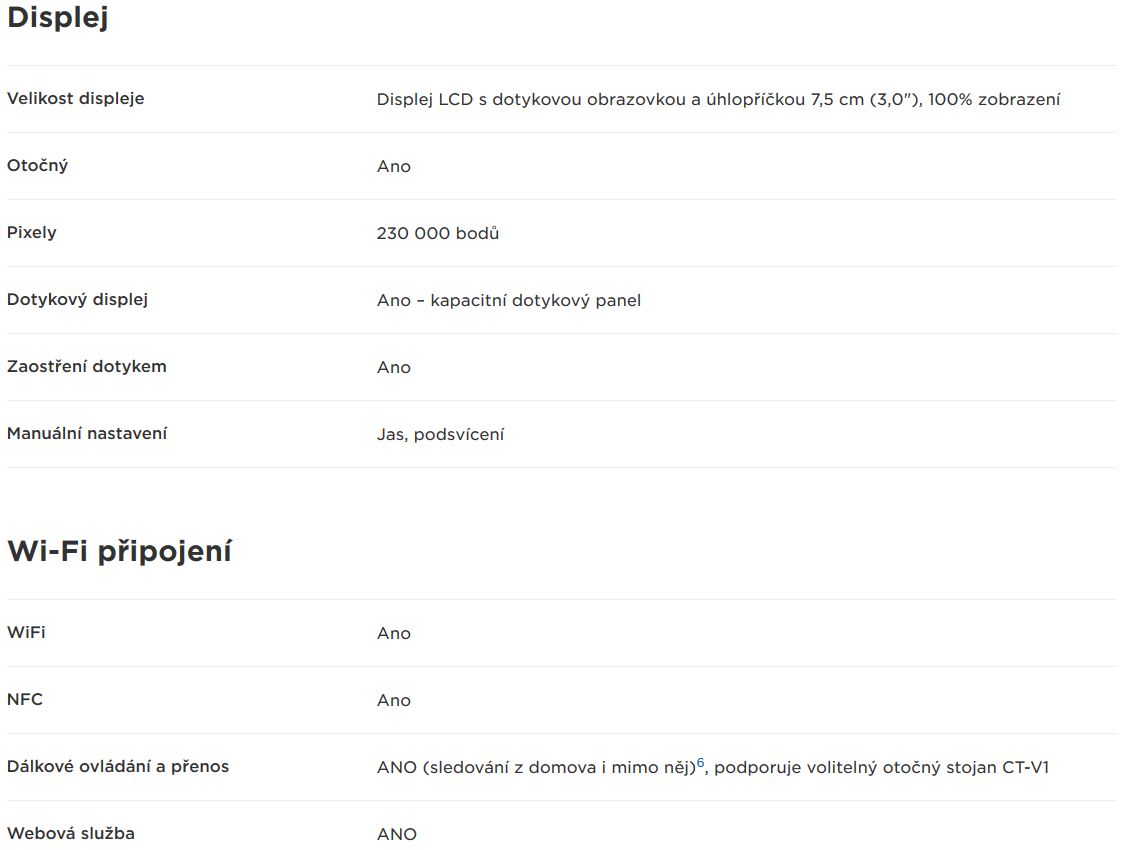Viewport: 1131px width, 850px height.
Task: Select the Displej section heading
Action: point(58,17)
